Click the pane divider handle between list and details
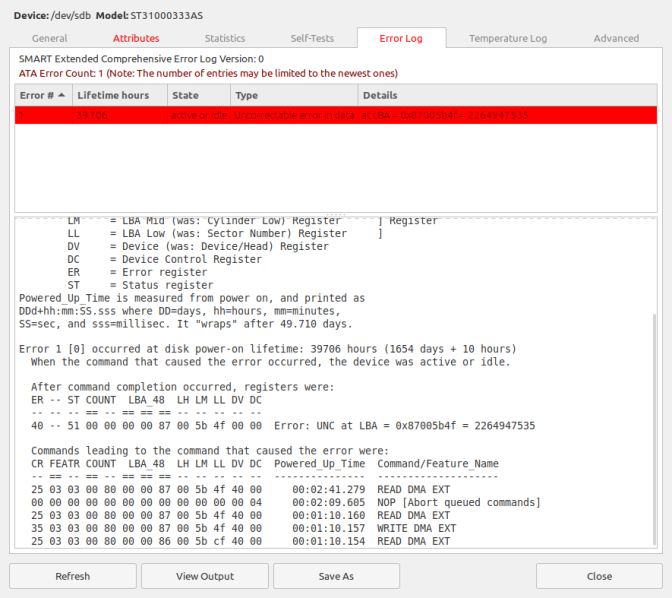This screenshot has width=672, height=598. [x=336, y=214]
